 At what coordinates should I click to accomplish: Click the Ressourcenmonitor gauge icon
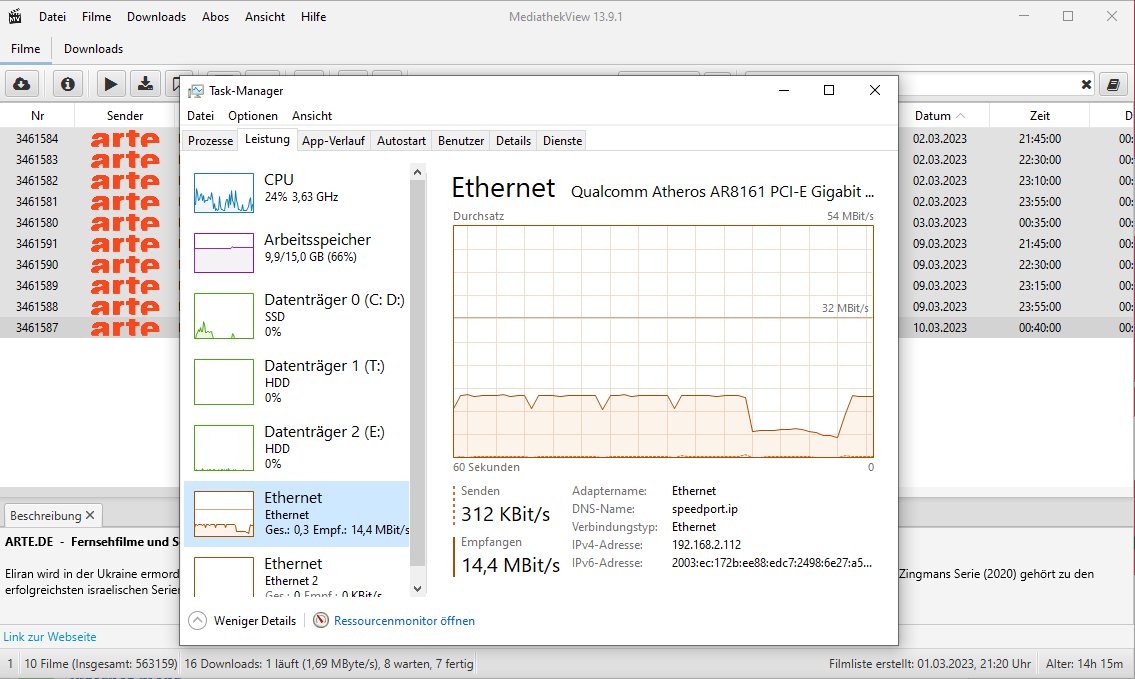(321, 620)
